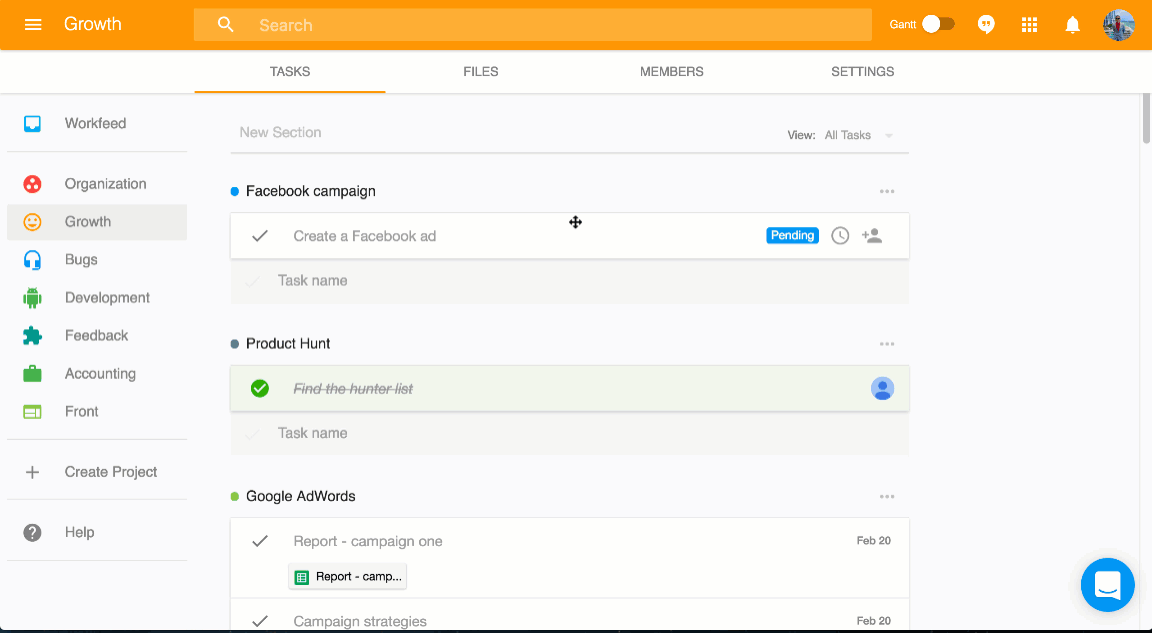
Task: Click the Bugs headset icon
Action: click(x=32, y=260)
